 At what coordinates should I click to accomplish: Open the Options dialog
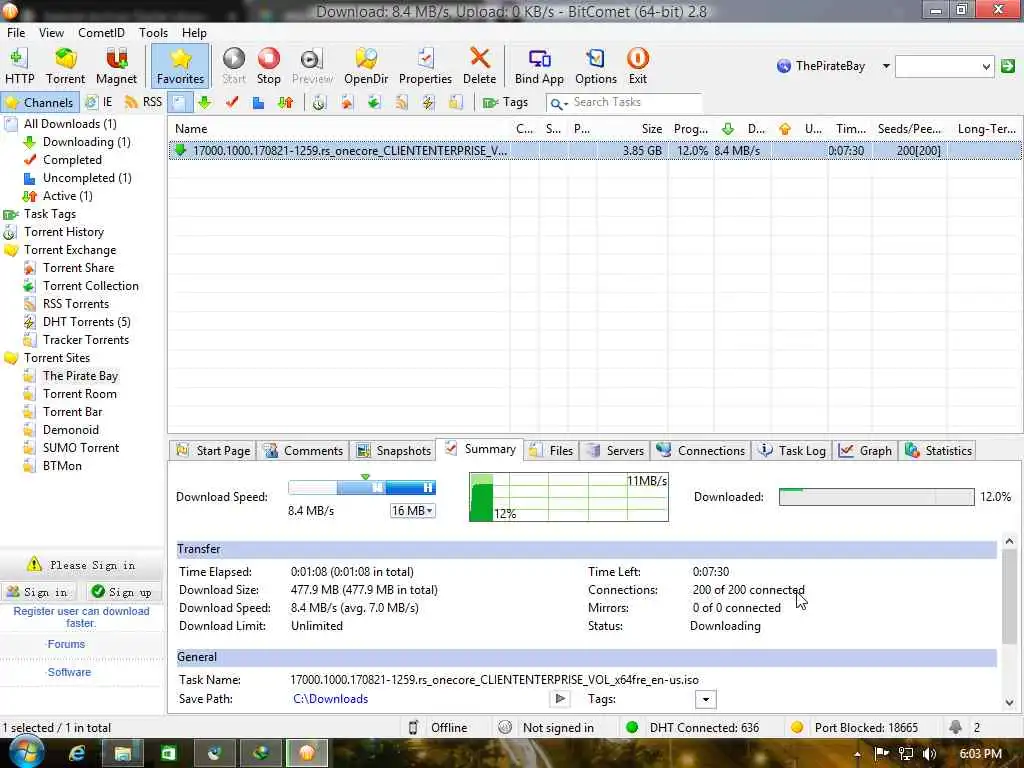(x=596, y=66)
